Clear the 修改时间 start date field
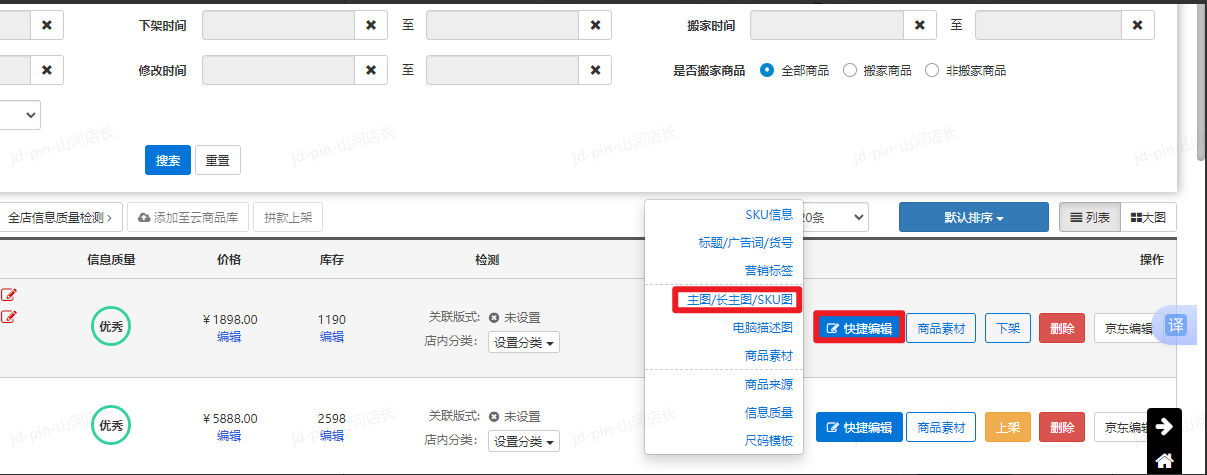Screen dimensions: 1207x475 [x=371, y=70]
